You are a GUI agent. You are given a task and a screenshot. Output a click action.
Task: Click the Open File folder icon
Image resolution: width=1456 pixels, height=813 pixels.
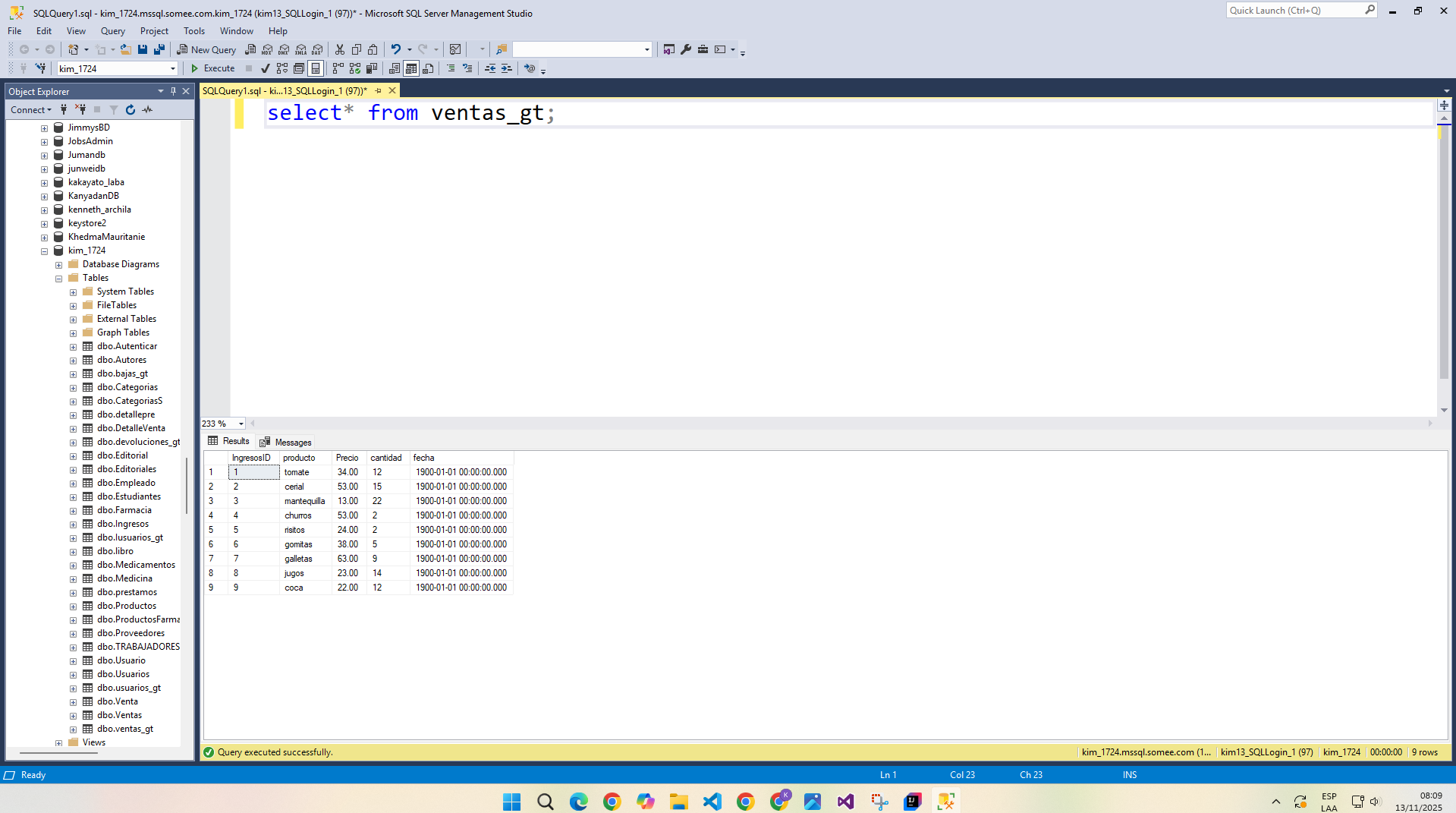point(126,49)
